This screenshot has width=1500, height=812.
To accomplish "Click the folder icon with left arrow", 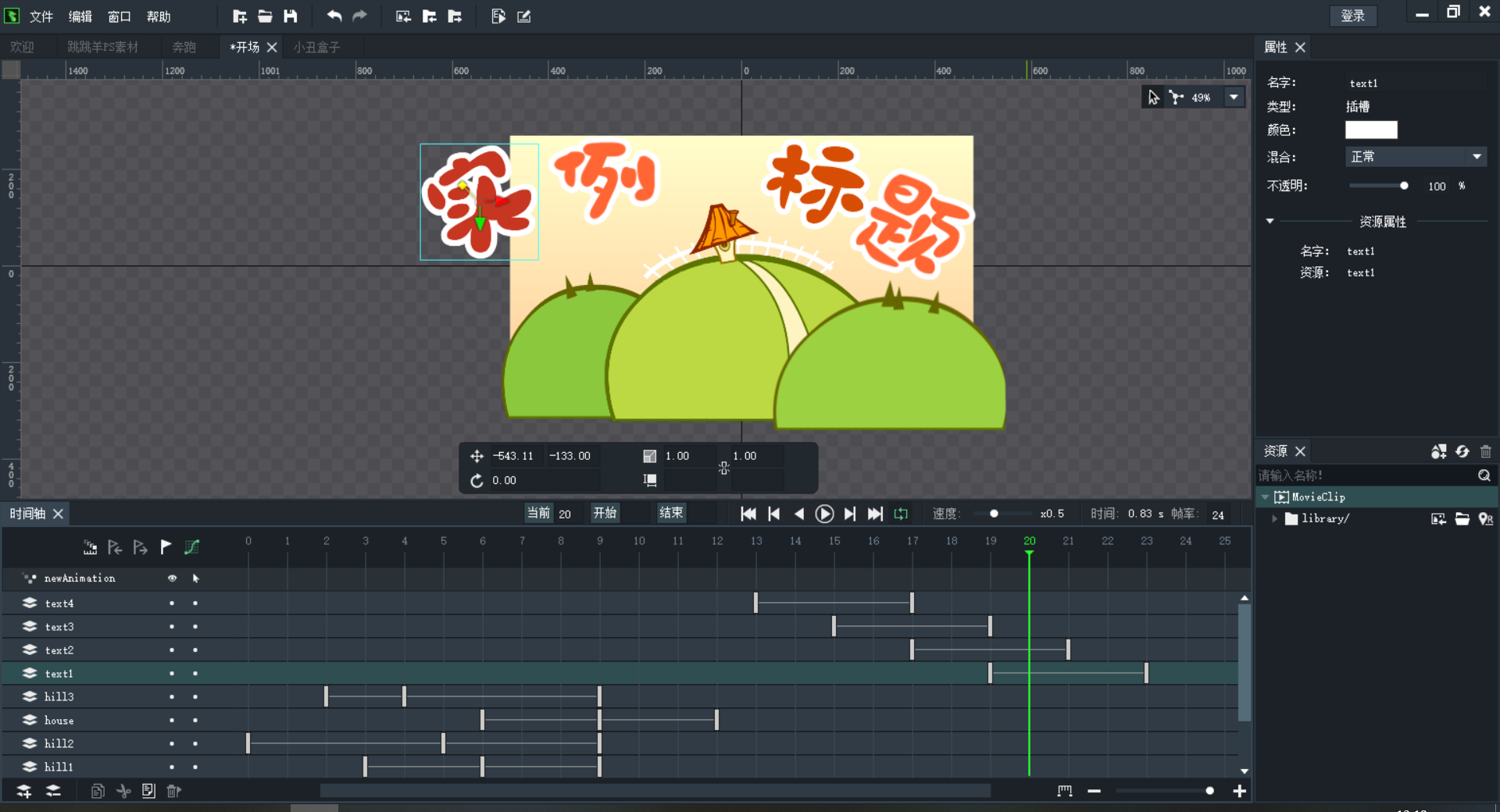I will [x=429, y=16].
